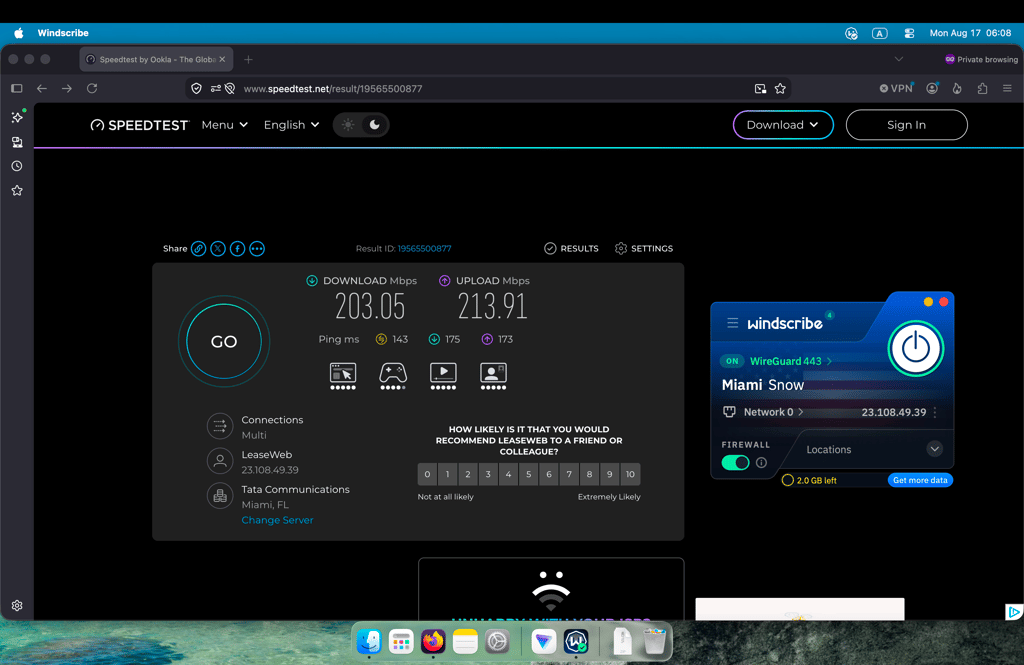
Task: Expand Windscribe Locations list
Action: (935, 449)
